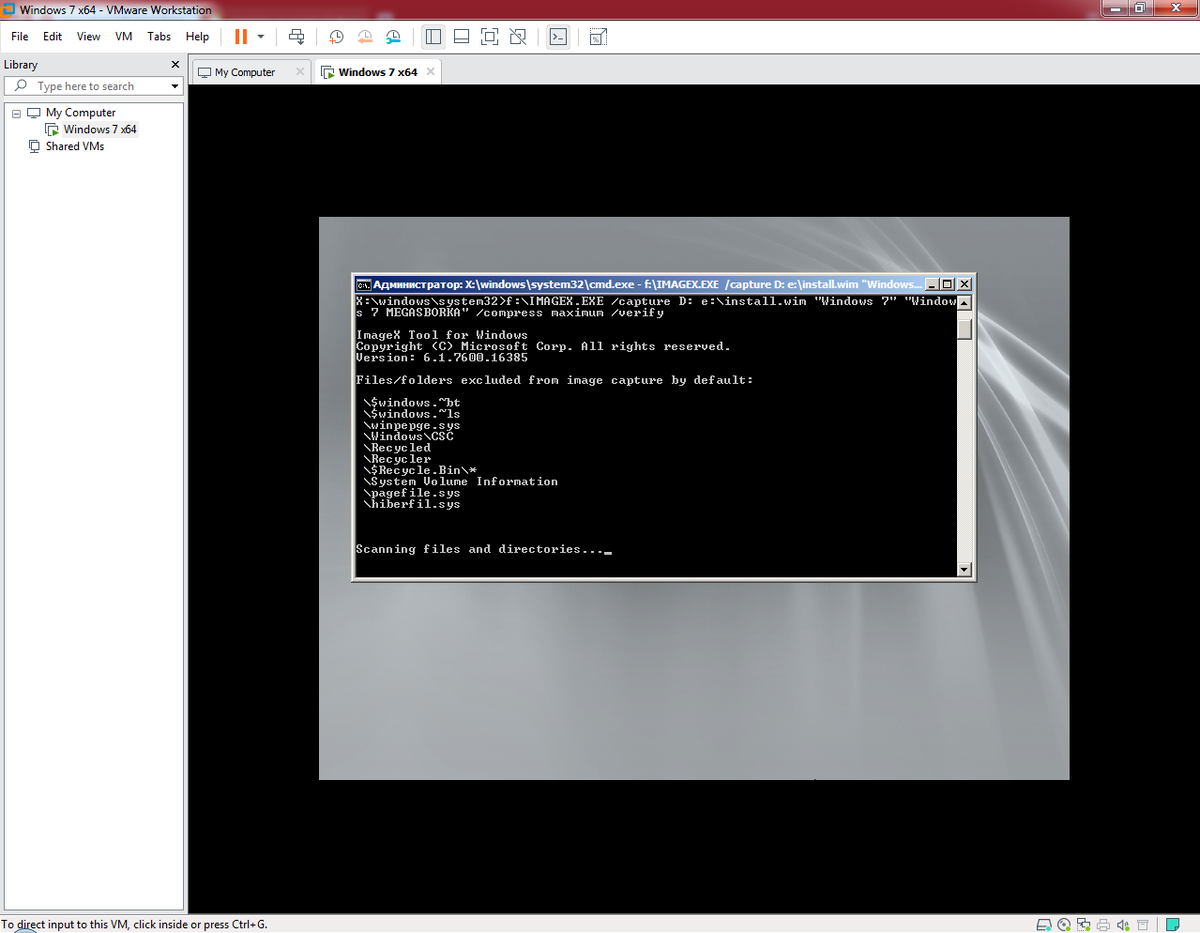This screenshot has width=1200, height=933.
Task: Maximize the VMware Workstation window
Action: pyautogui.click(x=1141, y=9)
